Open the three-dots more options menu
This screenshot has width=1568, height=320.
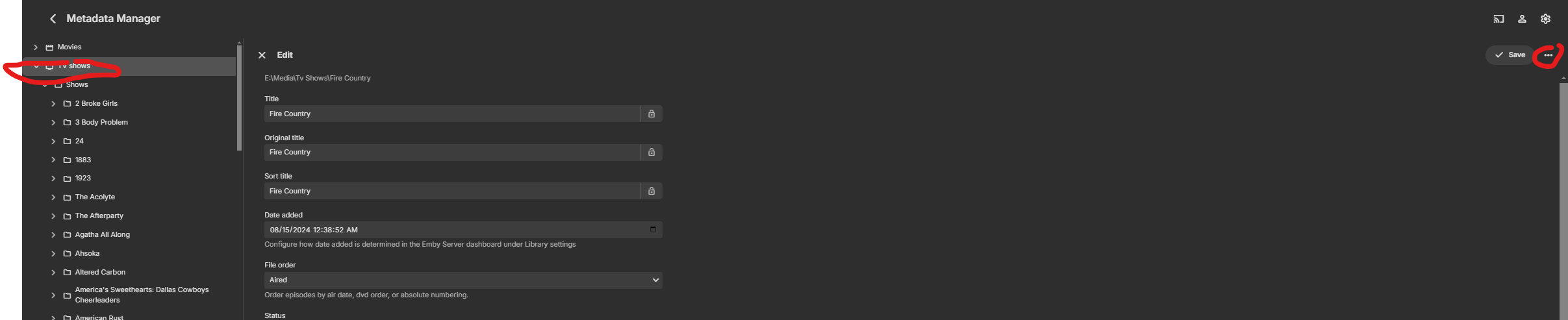pos(1549,55)
